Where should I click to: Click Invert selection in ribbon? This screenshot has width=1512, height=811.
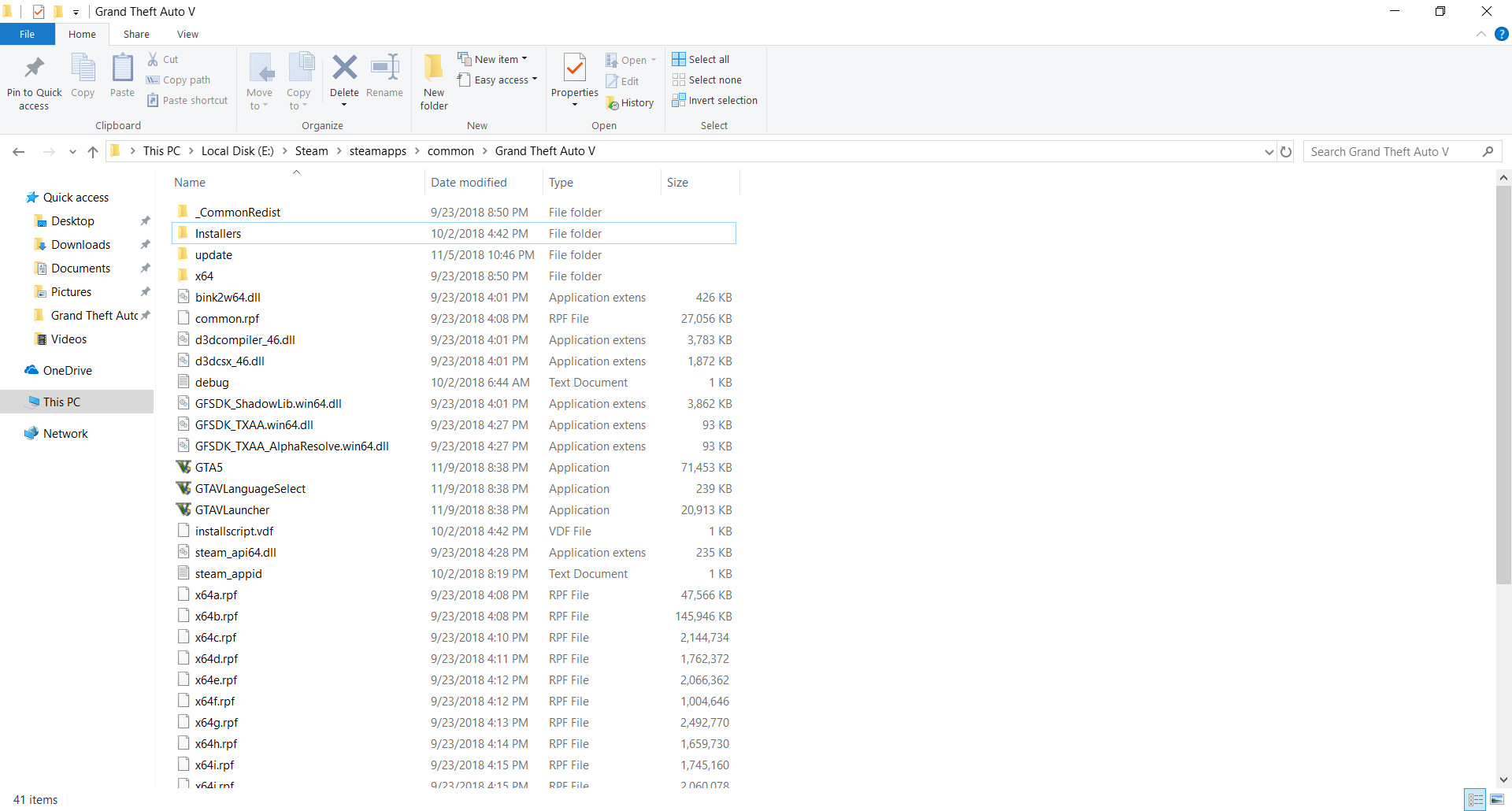(714, 101)
